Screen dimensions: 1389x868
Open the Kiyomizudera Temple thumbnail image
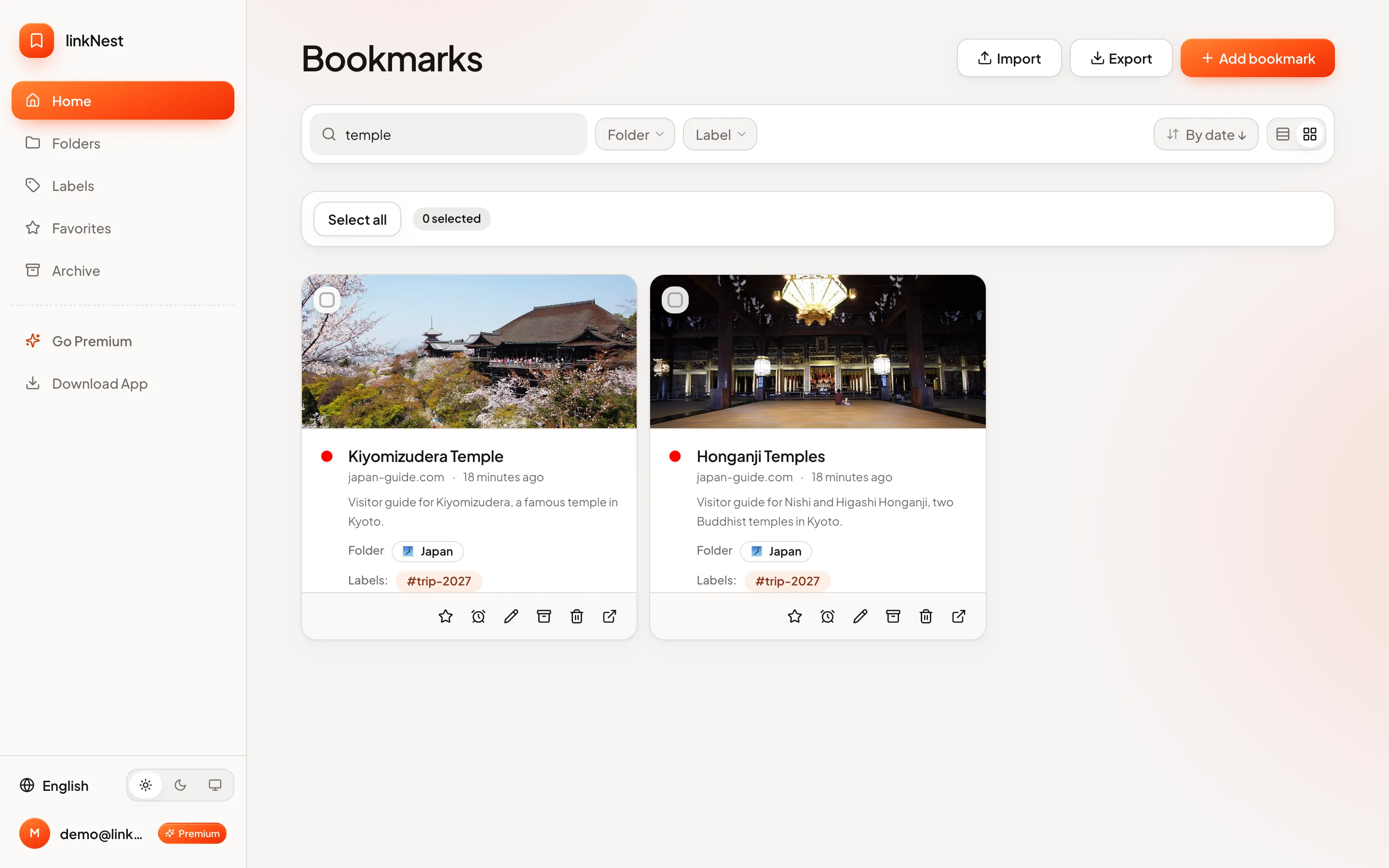tap(469, 352)
